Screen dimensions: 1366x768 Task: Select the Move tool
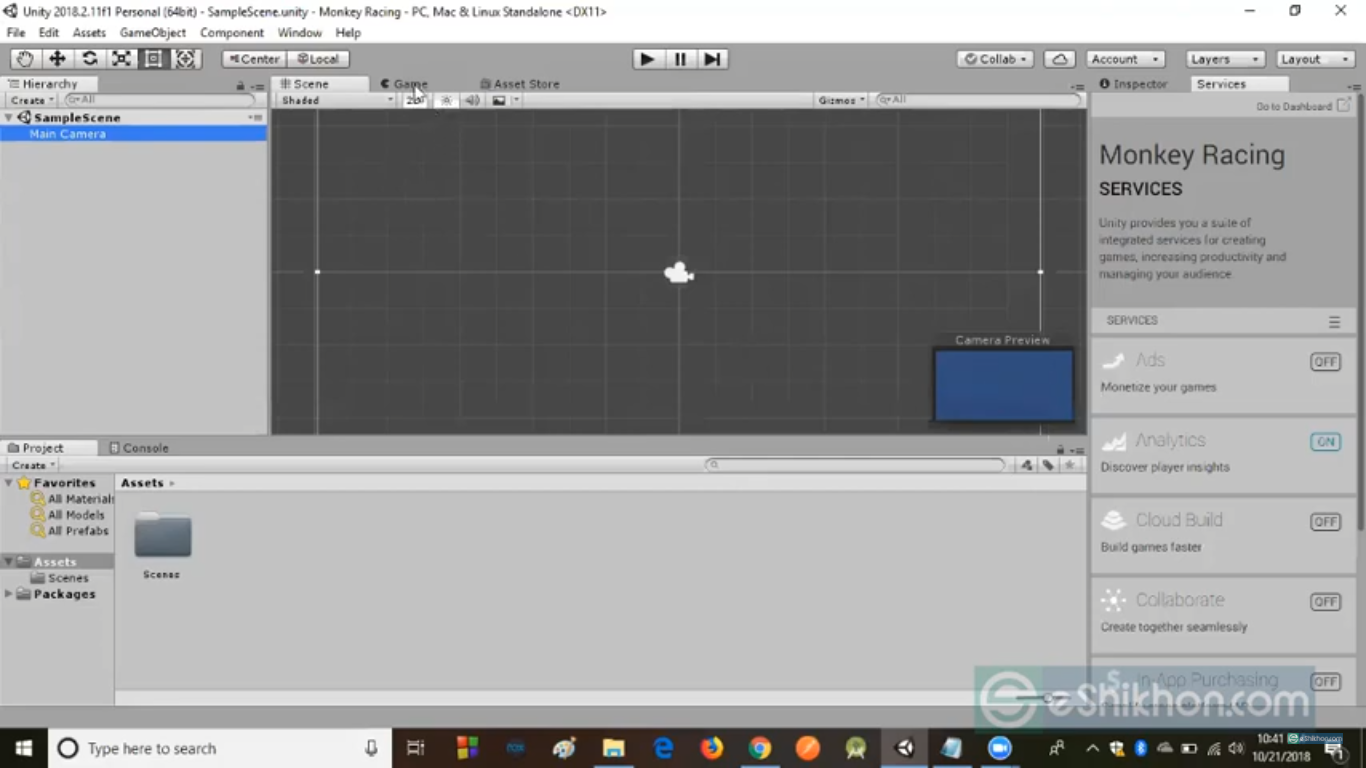(x=57, y=59)
